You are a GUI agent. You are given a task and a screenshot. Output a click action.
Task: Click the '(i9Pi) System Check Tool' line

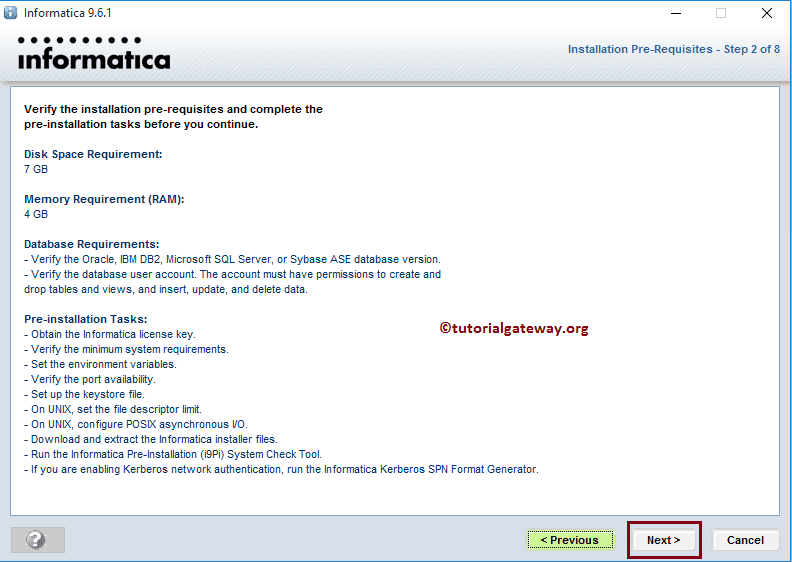click(x=173, y=454)
